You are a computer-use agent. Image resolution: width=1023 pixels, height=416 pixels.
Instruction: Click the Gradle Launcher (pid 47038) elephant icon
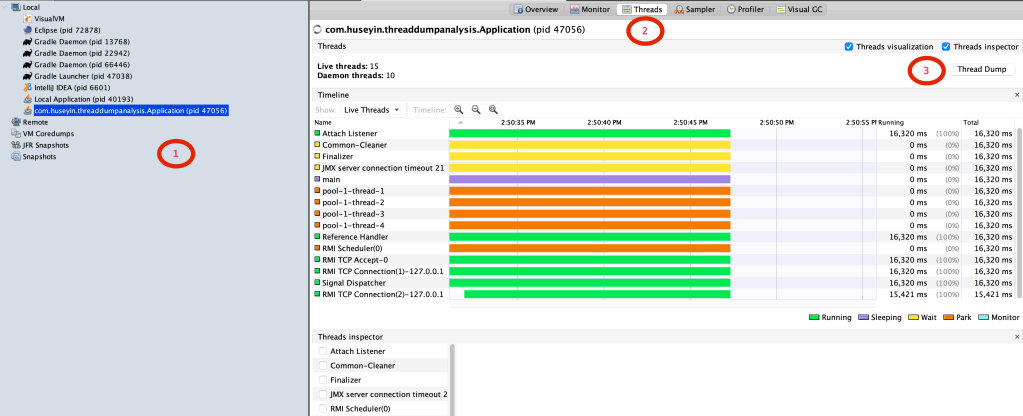click(x=27, y=76)
